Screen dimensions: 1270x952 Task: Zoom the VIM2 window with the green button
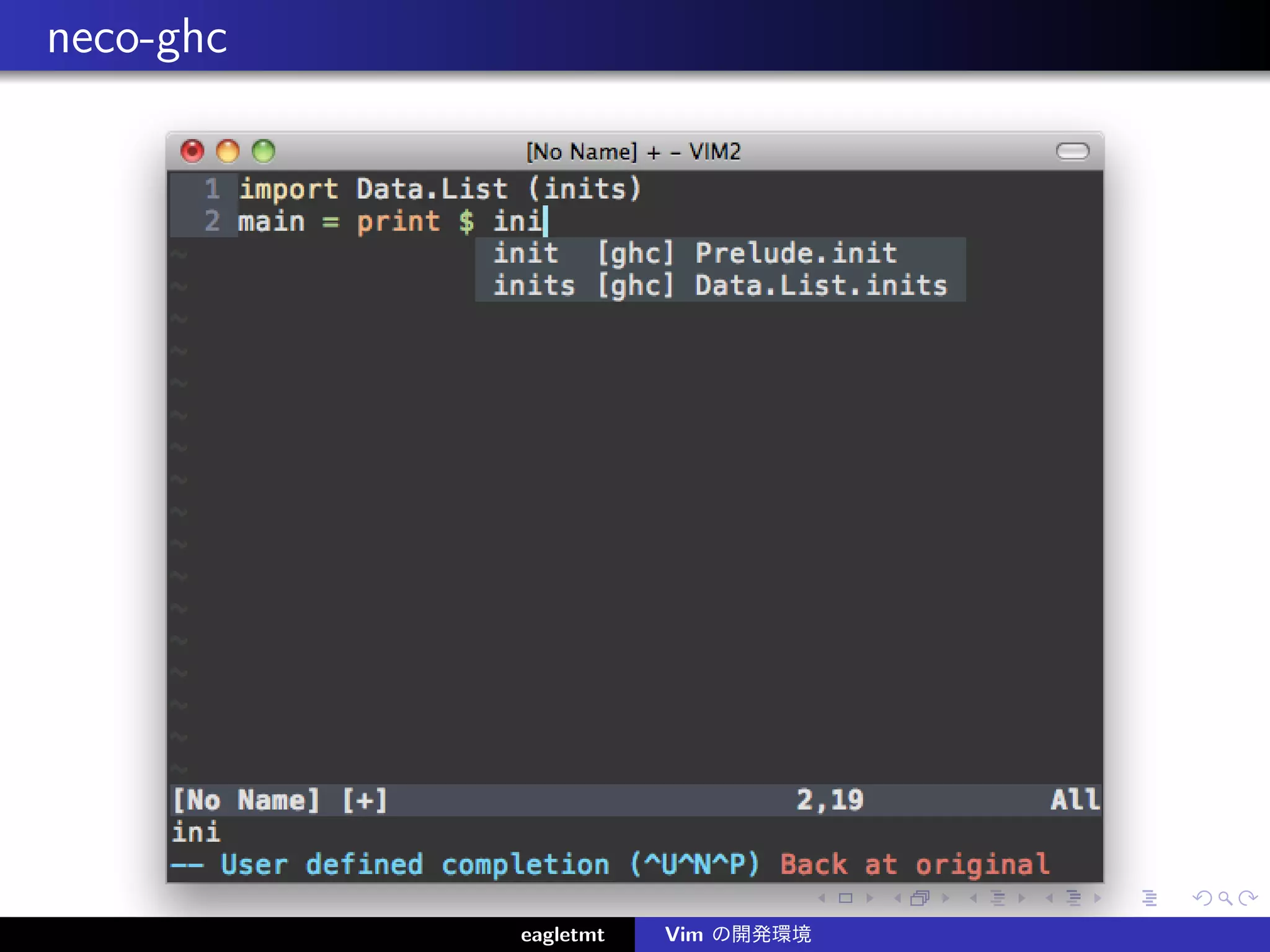264,151
